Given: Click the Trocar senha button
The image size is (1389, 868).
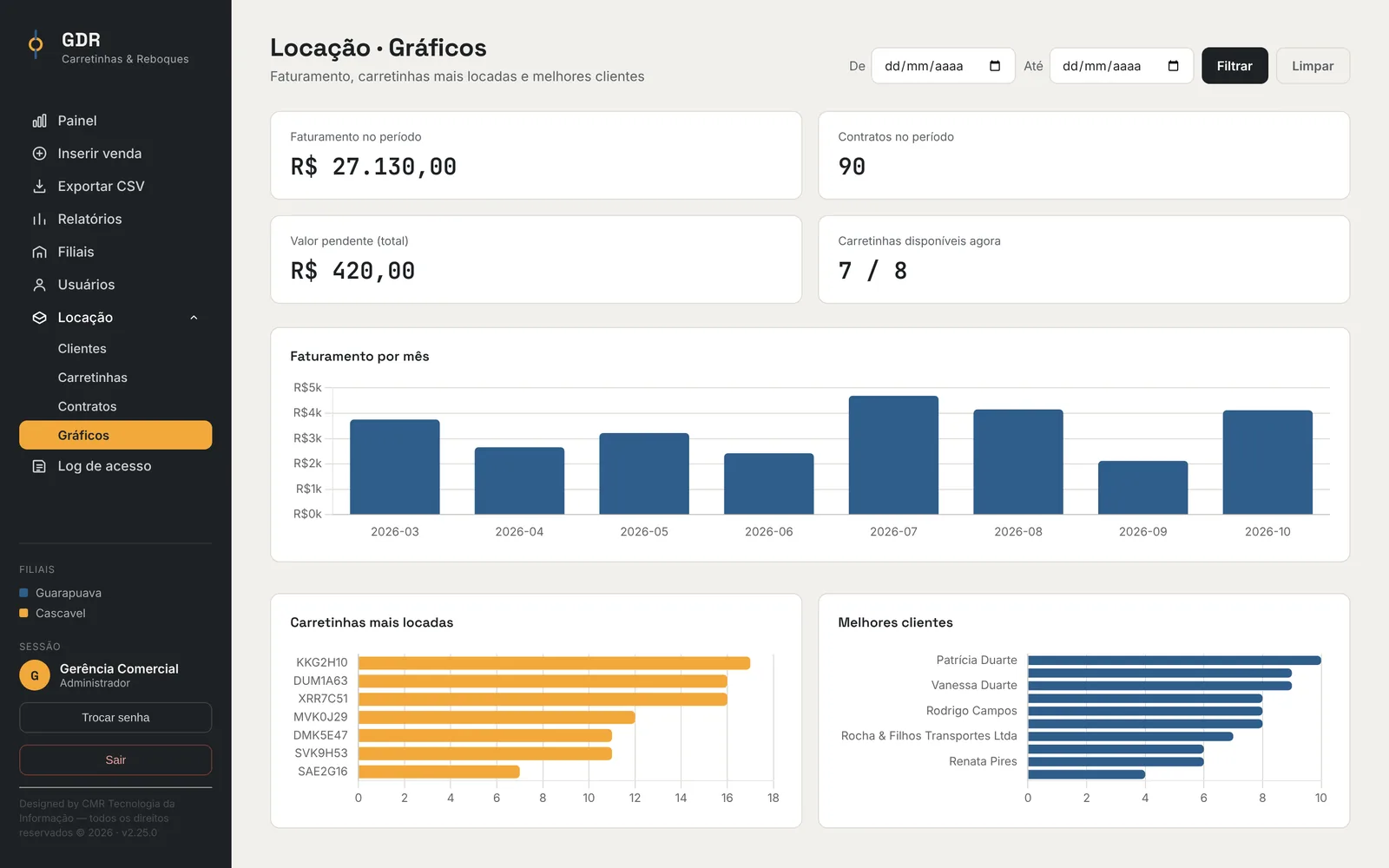Looking at the screenshot, I should [115, 718].
